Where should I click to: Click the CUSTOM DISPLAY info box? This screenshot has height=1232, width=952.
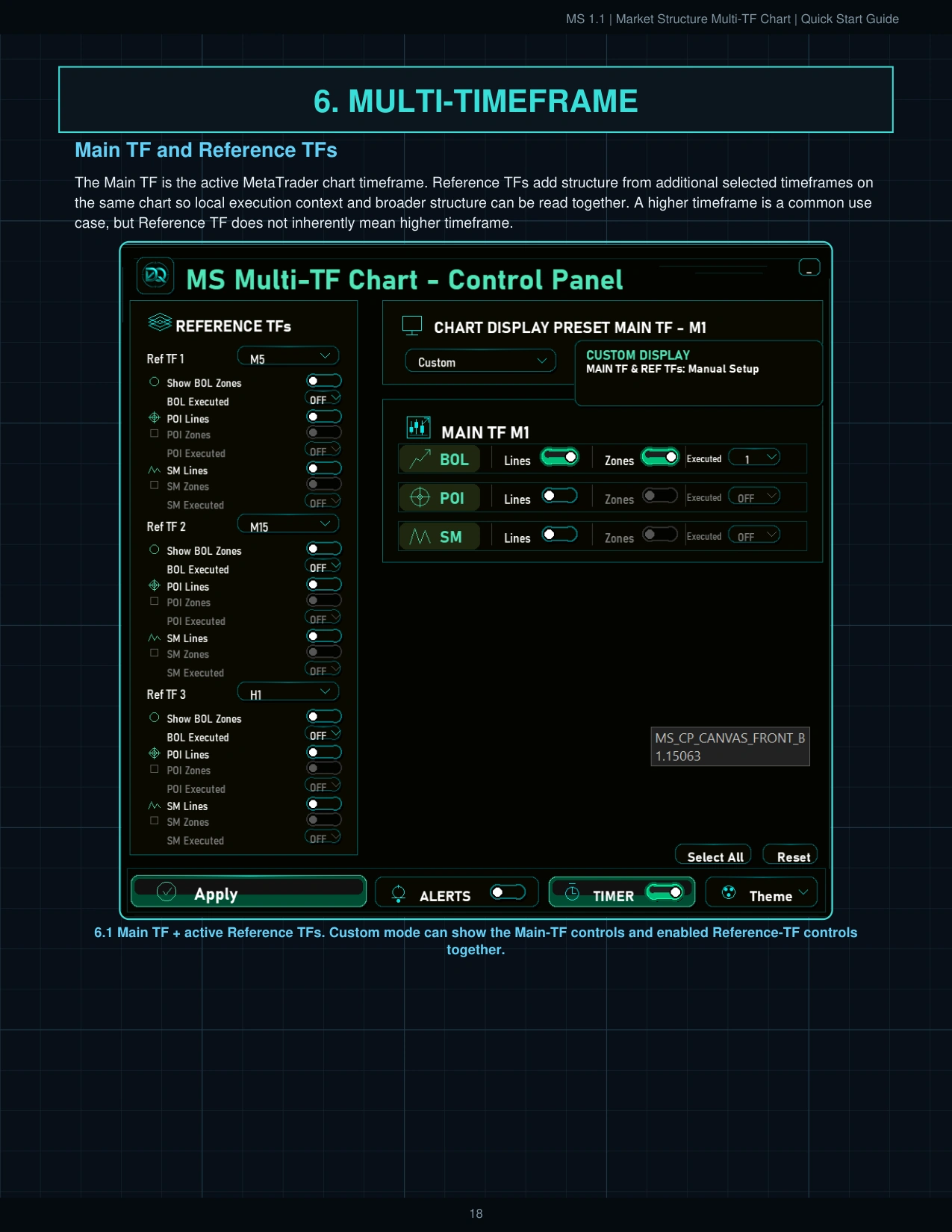coord(699,373)
